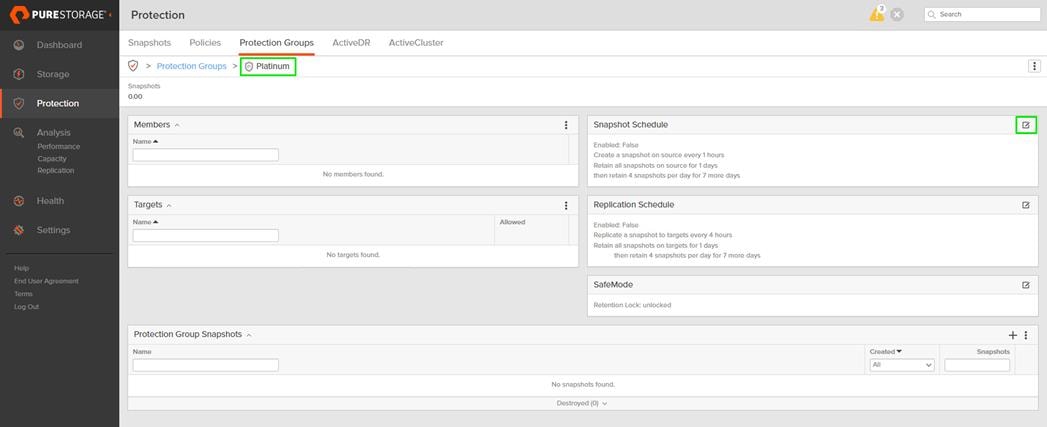The height and width of the screenshot is (427, 1047).
Task: Edit the Replication Schedule
Action: 1026,205
